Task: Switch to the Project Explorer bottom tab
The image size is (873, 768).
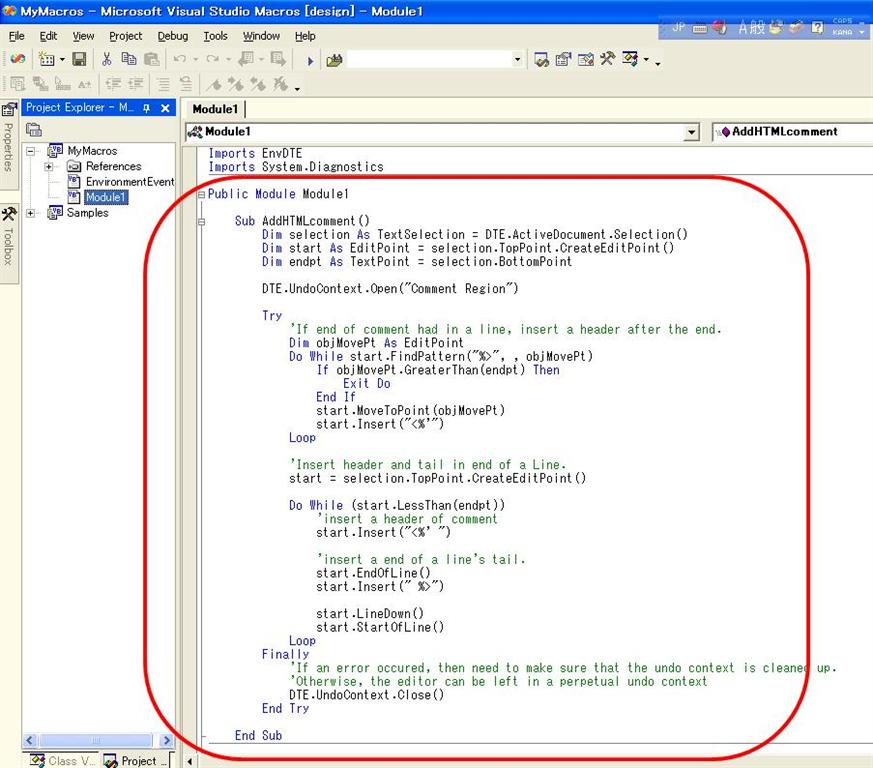Action: [136, 761]
